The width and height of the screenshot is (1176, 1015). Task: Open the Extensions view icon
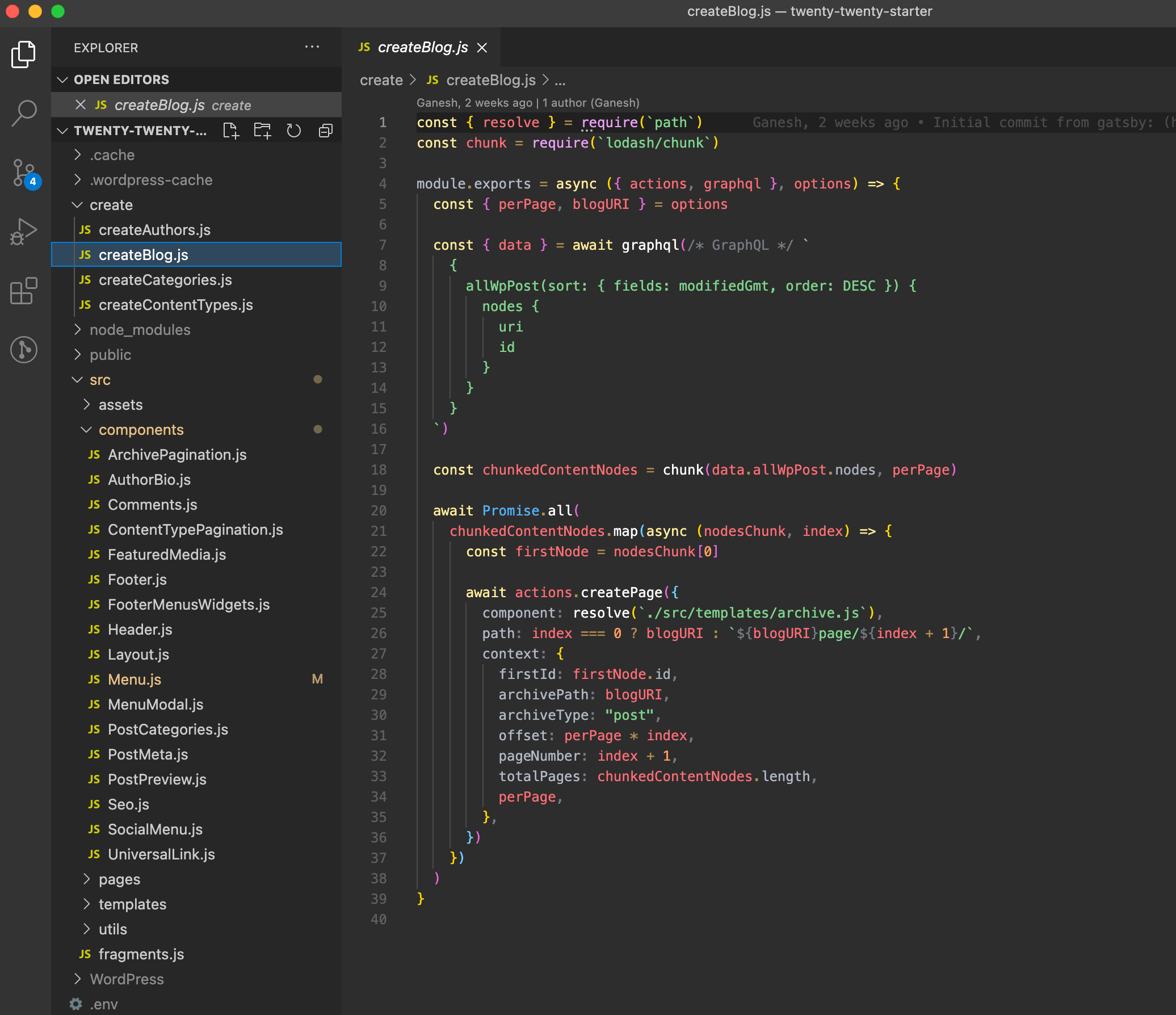(23, 291)
